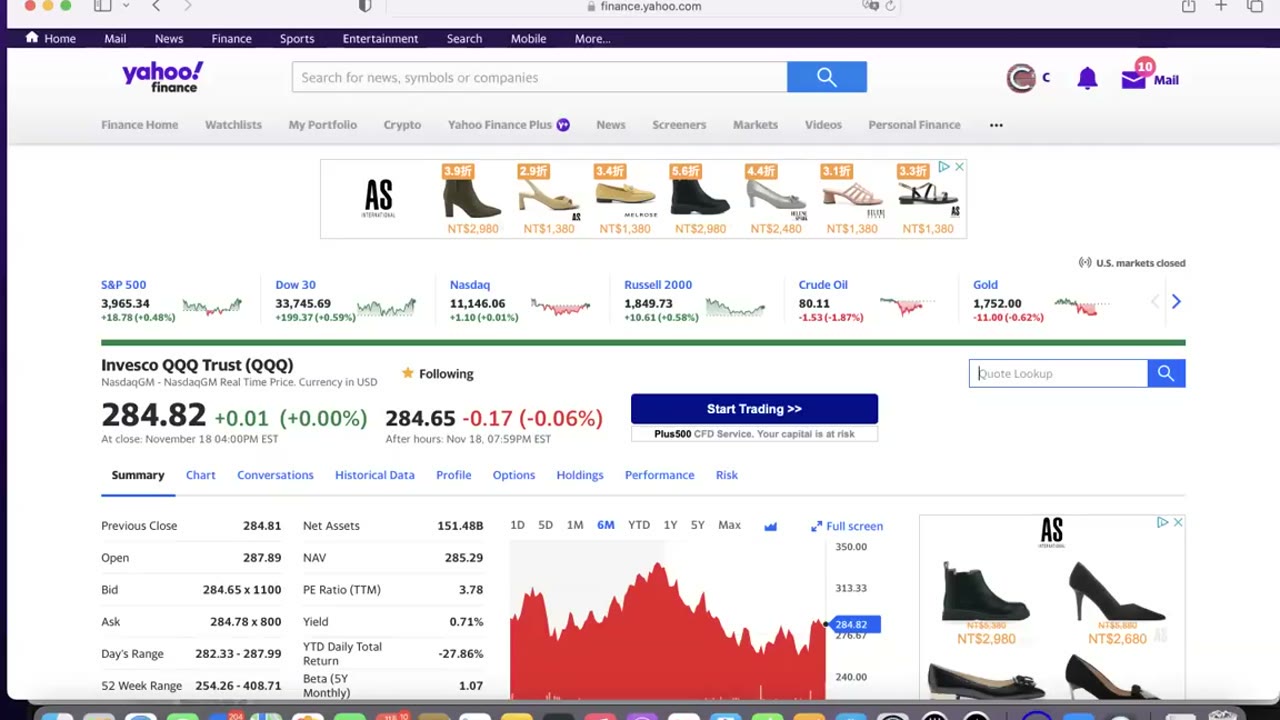
Task: Focus the main news and symbols search field
Action: 540,77
